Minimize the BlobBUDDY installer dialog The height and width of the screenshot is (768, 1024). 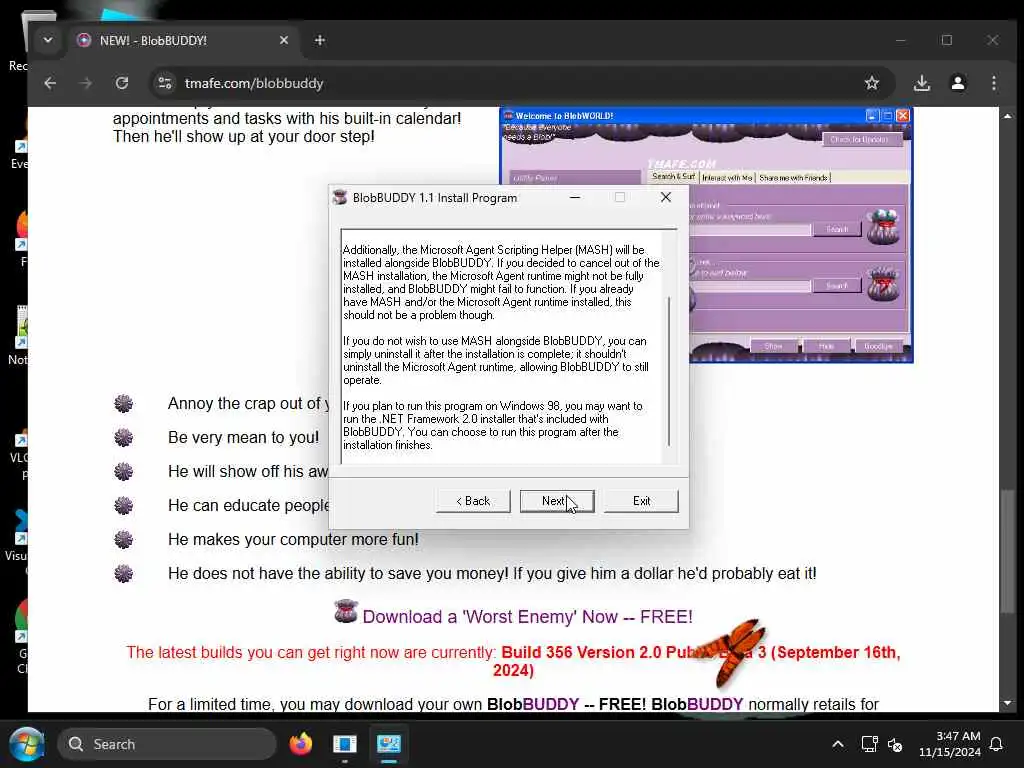[575, 197]
